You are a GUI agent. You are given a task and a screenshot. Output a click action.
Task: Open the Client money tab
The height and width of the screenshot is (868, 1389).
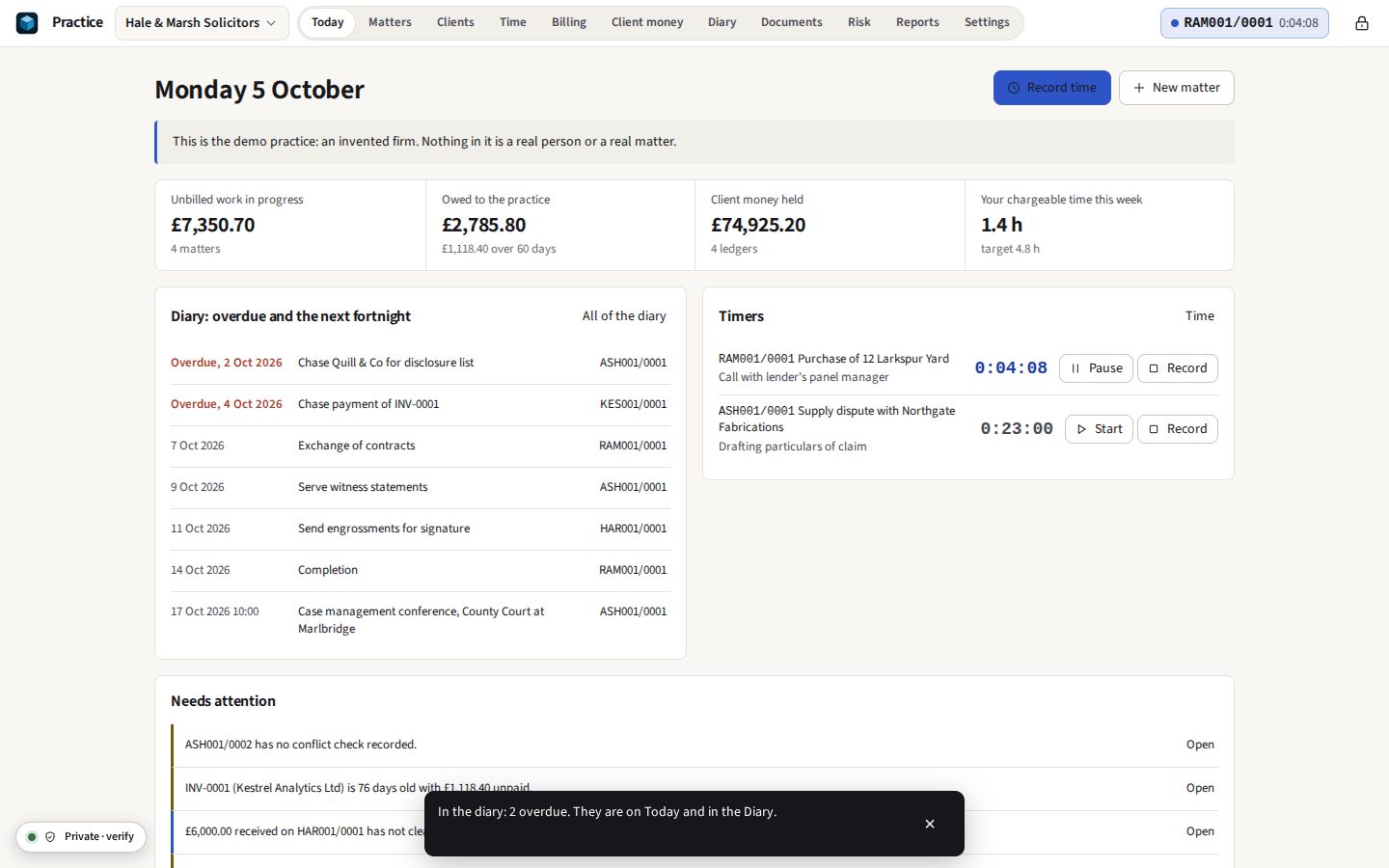coord(647,22)
